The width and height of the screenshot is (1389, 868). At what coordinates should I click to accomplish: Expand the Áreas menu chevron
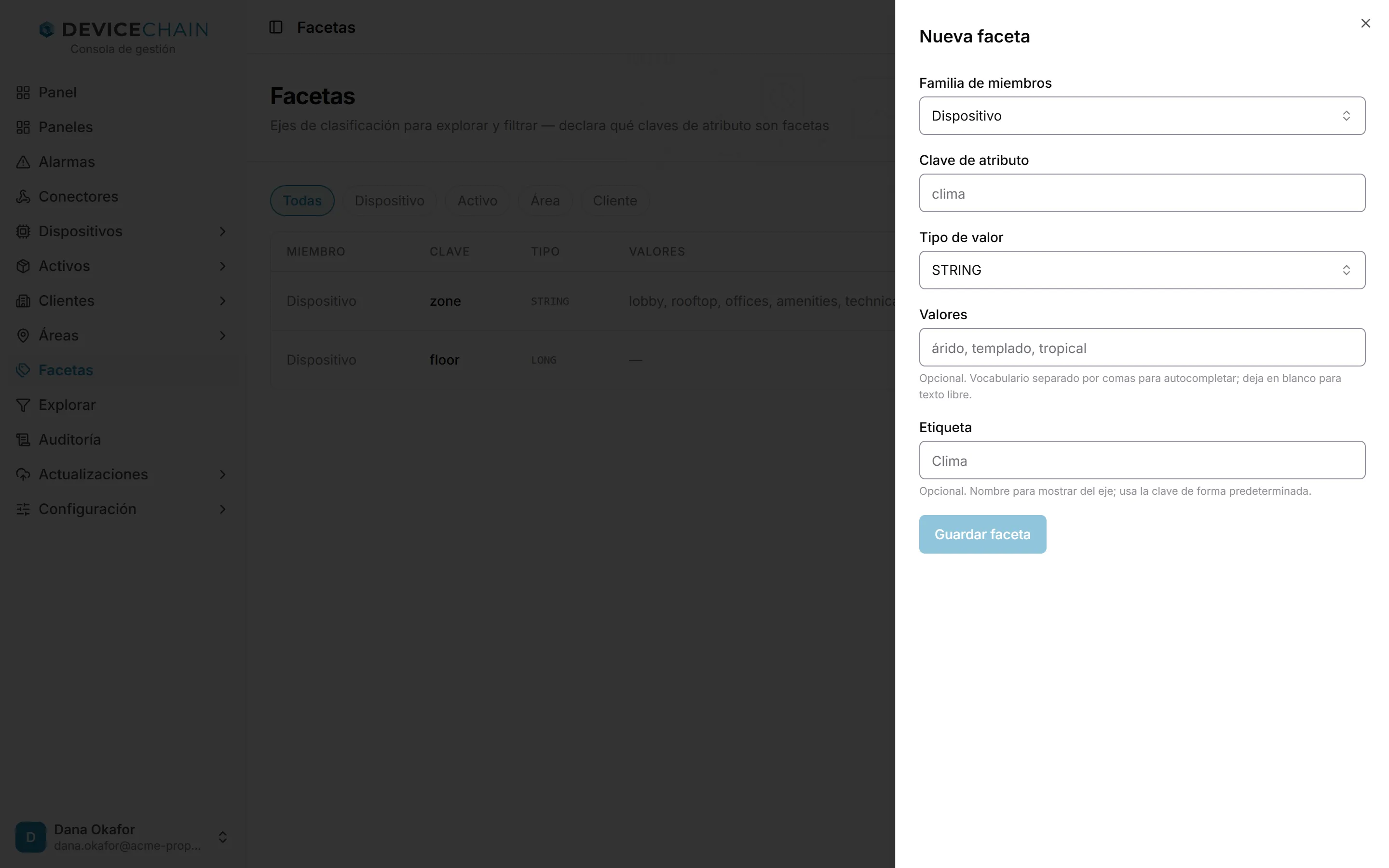(223, 336)
